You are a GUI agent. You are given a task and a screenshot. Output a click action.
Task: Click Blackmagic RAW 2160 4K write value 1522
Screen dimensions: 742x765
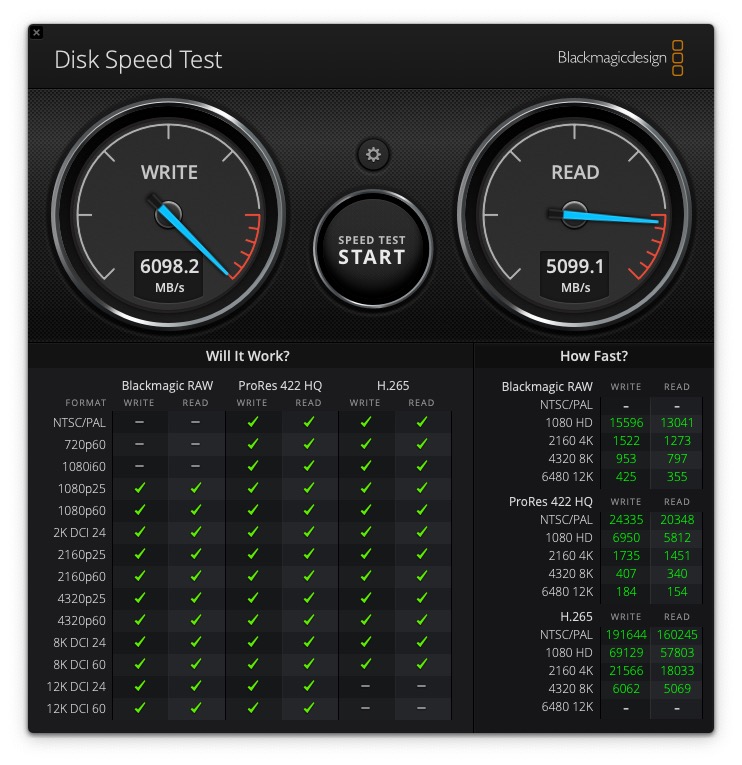coord(626,441)
